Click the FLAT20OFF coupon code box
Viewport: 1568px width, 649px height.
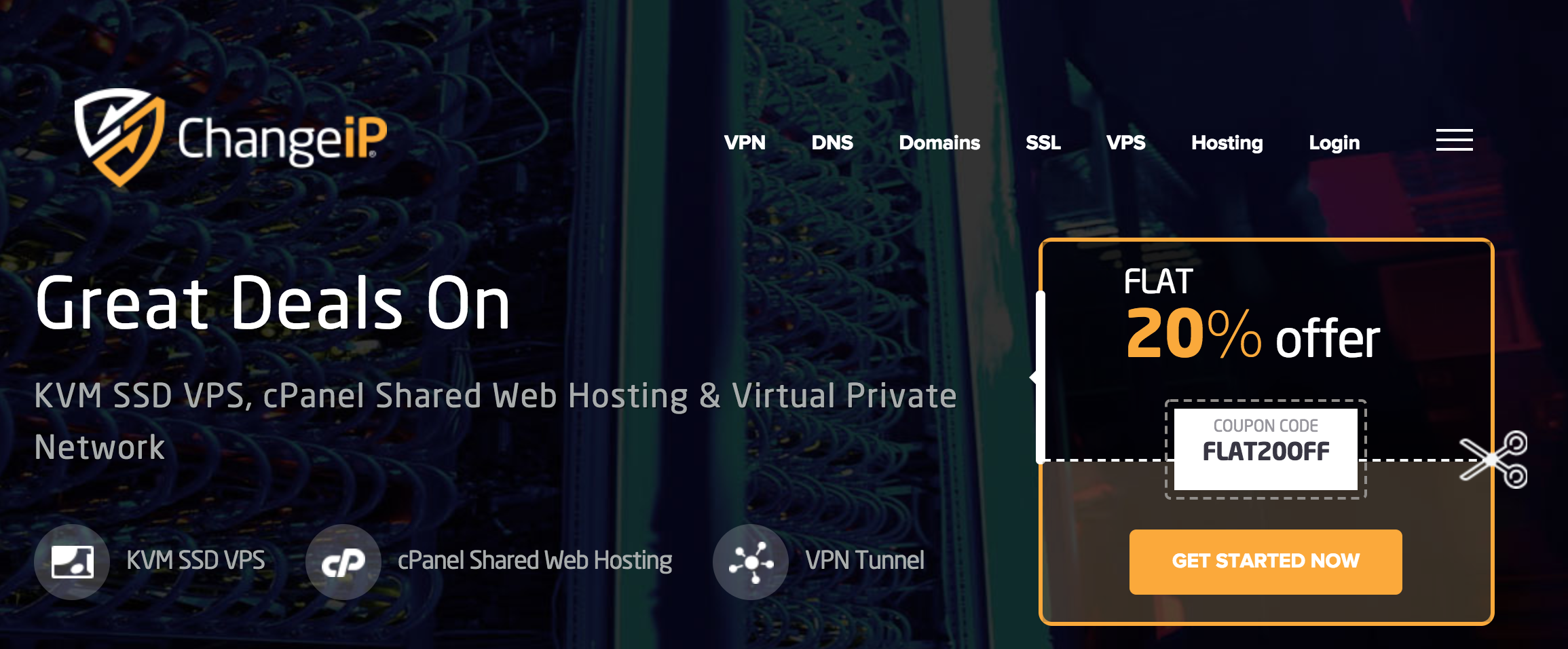(x=1266, y=449)
